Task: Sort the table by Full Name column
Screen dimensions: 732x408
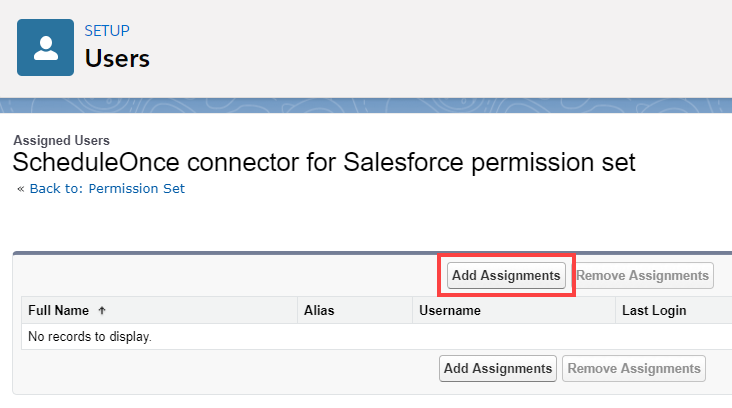Action: [x=58, y=311]
